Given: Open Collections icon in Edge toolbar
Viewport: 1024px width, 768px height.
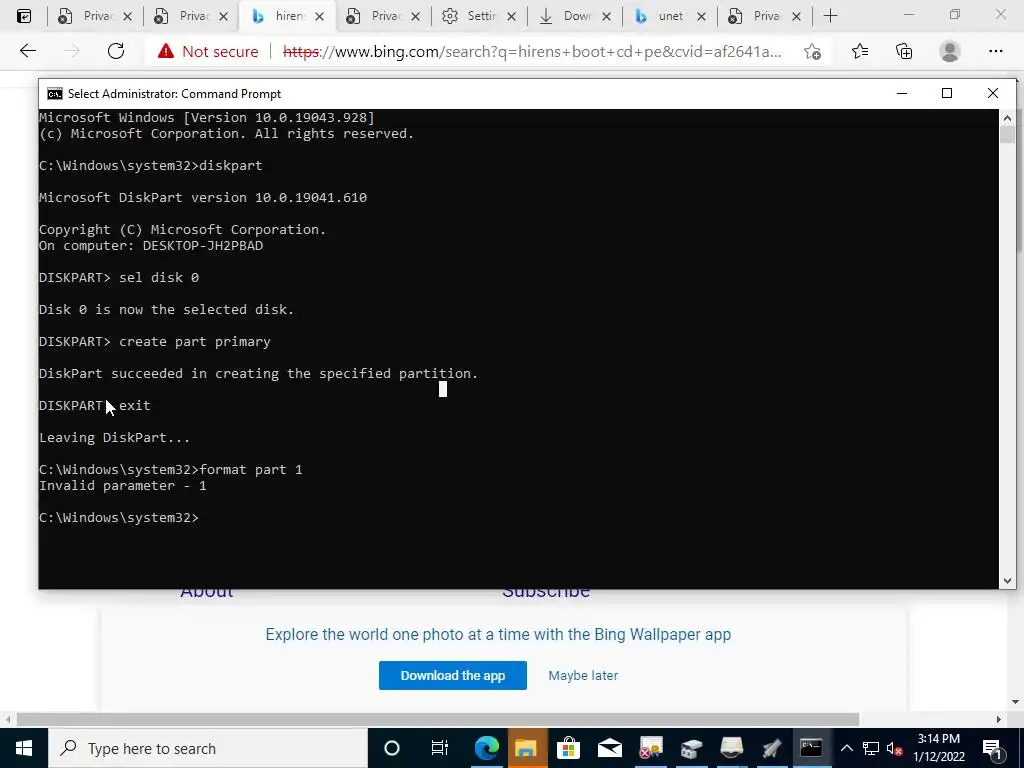Looking at the screenshot, I should click(904, 51).
